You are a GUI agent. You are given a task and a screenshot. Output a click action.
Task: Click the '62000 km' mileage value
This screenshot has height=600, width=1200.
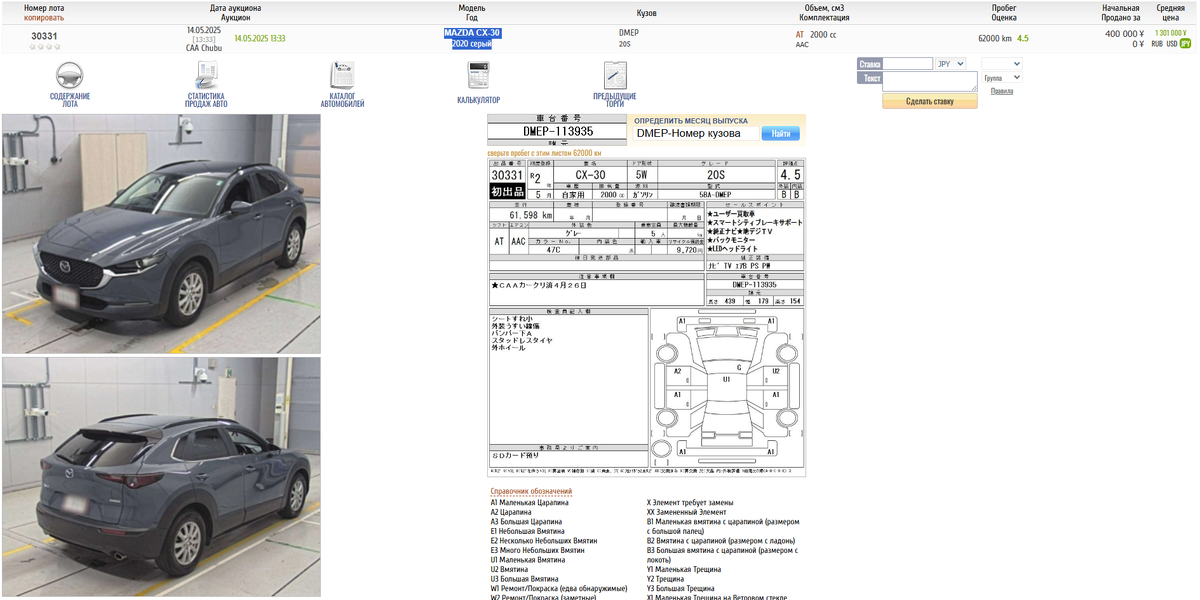tap(995, 38)
